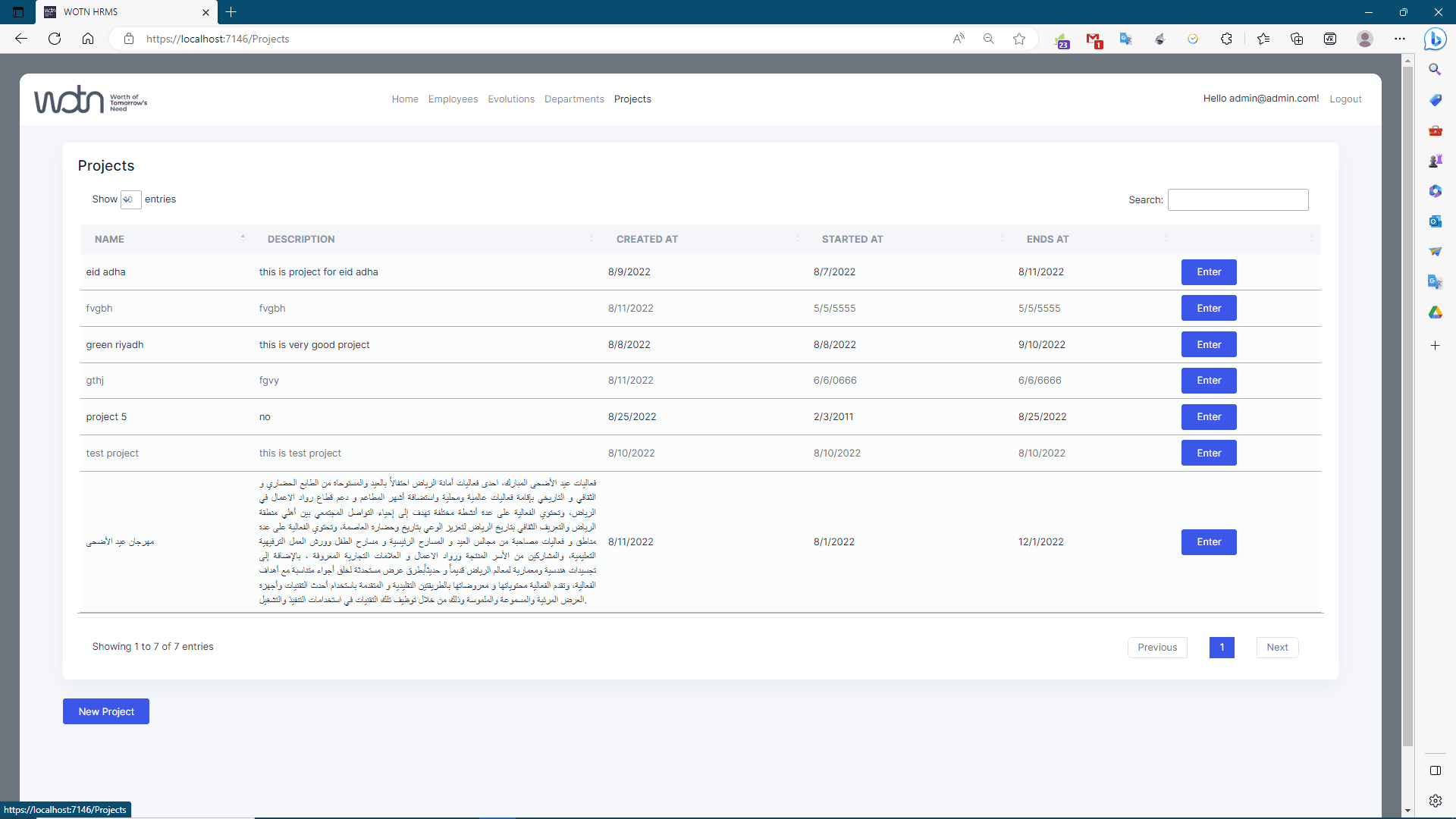Sort table by STARTED AT column
The height and width of the screenshot is (819, 1456).
tap(910, 239)
